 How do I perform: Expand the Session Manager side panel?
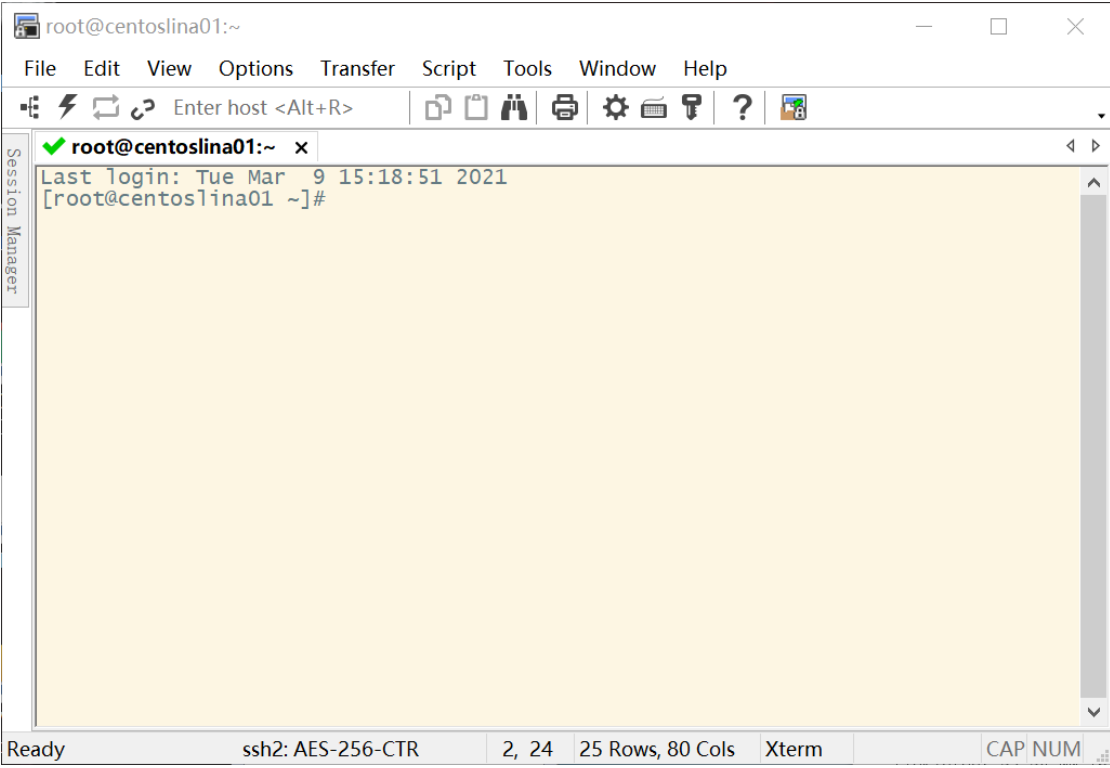click(x=14, y=221)
